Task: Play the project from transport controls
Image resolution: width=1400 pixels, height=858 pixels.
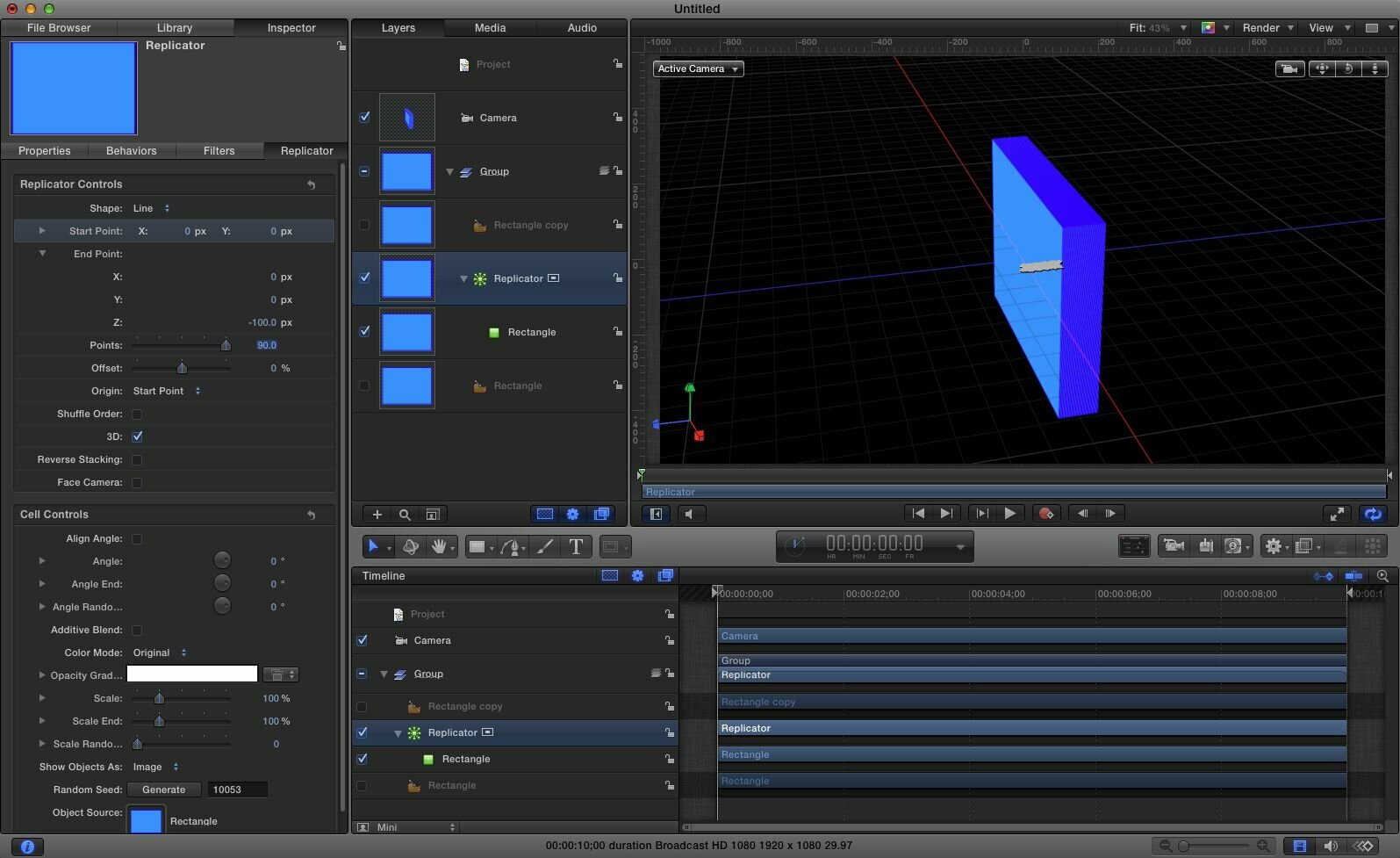Action: click(x=1009, y=514)
